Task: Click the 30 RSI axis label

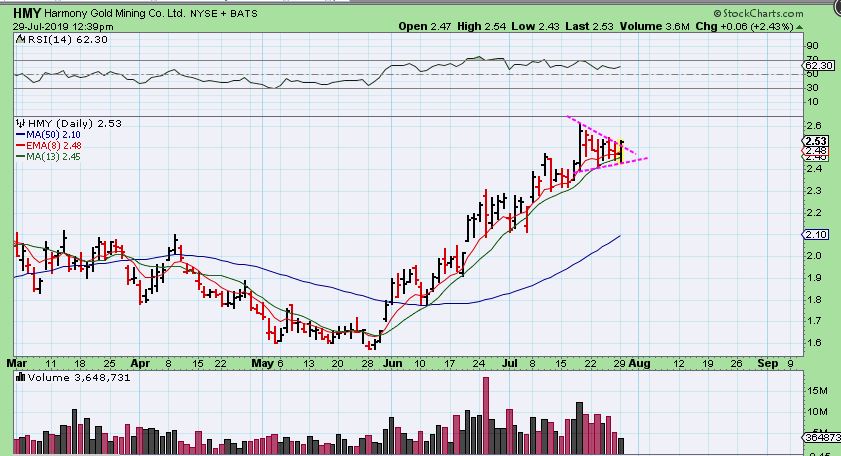Action: (x=813, y=87)
